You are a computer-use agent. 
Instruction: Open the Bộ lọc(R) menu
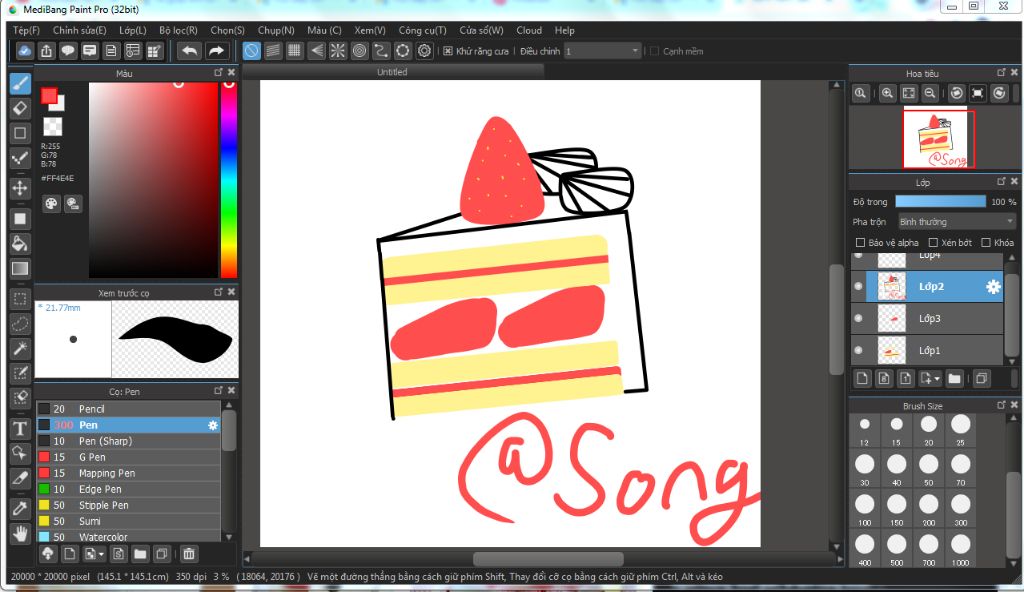(178, 30)
